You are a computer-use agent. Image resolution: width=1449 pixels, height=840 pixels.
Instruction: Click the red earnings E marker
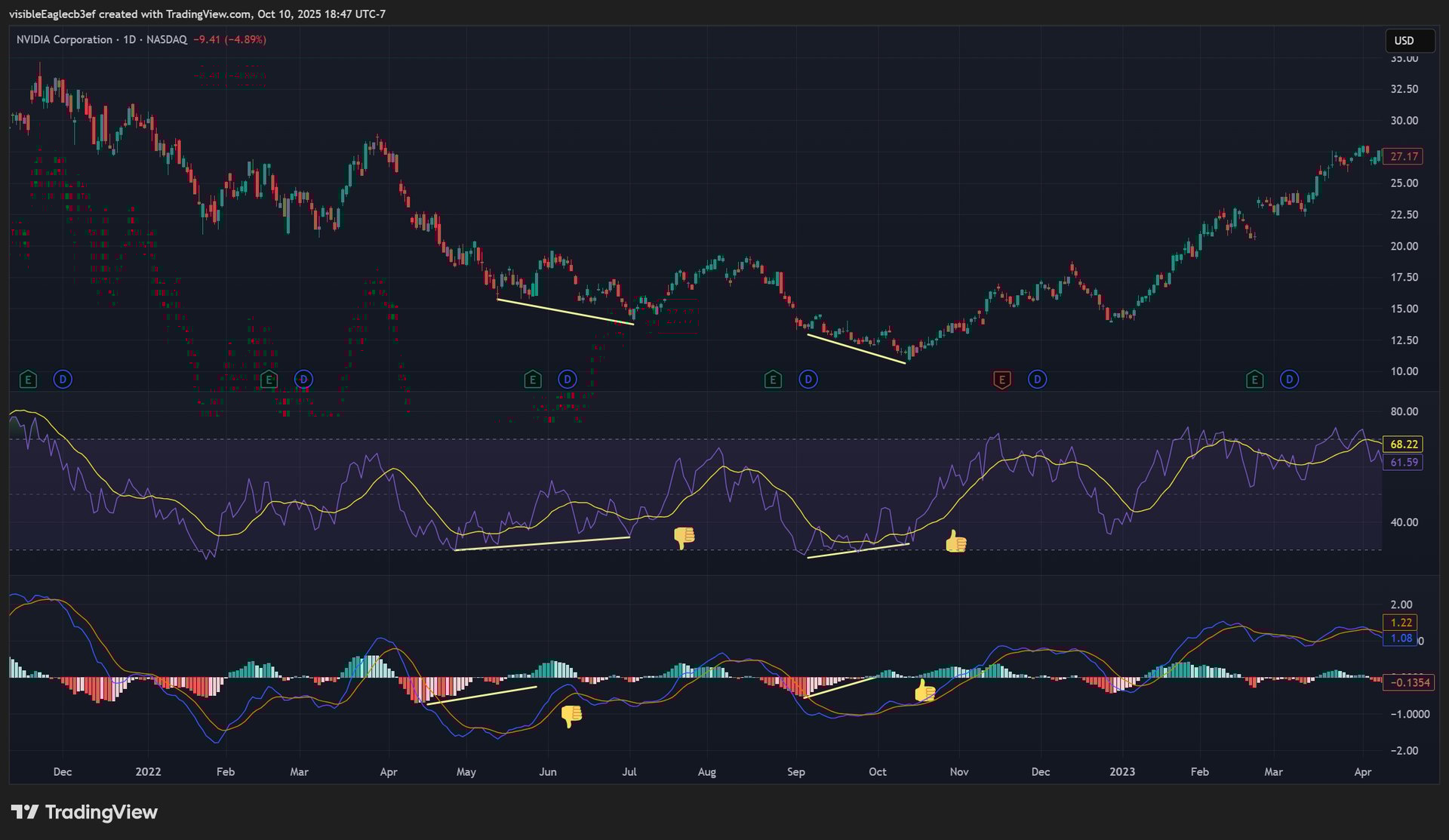(x=1001, y=380)
